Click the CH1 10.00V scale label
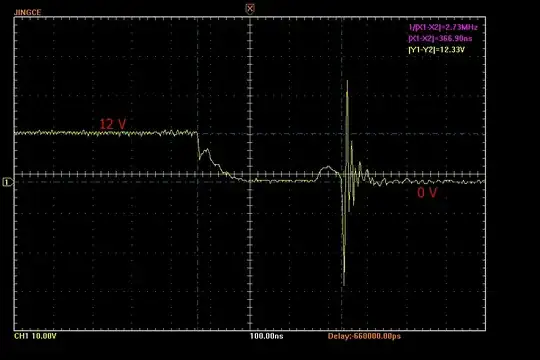The image size is (540, 360). [x=35, y=336]
